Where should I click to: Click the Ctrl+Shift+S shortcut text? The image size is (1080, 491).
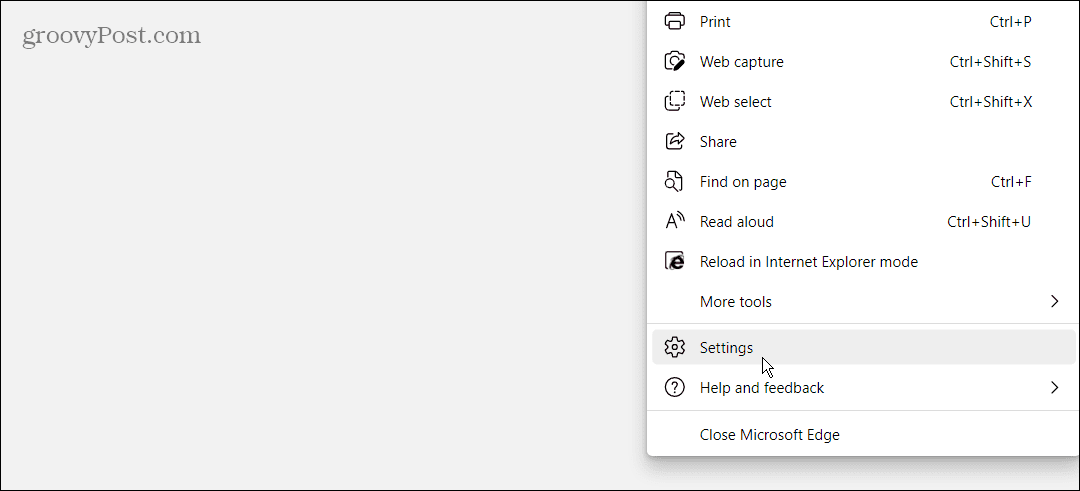(x=990, y=61)
